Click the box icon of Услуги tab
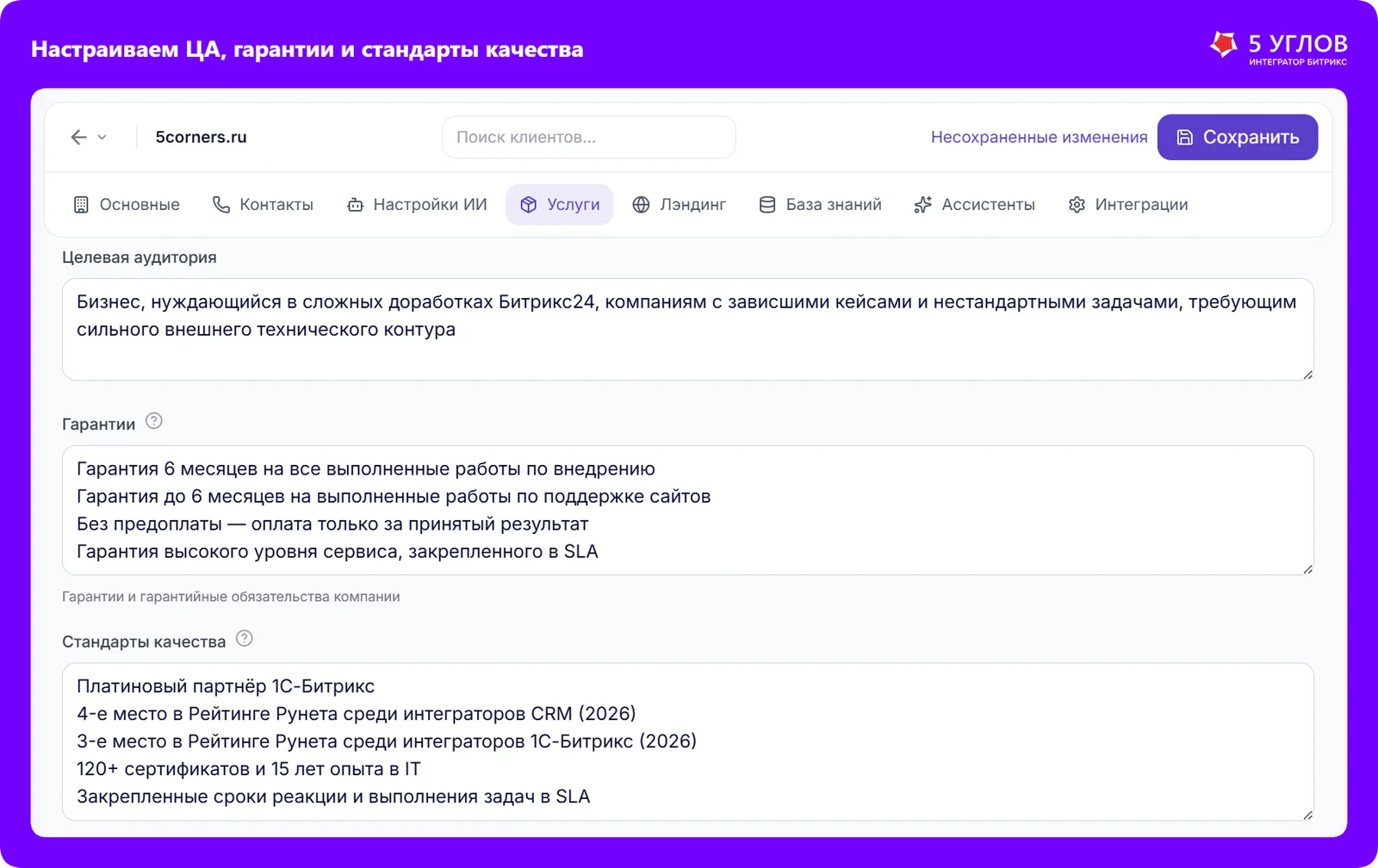The width and height of the screenshot is (1378, 868). click(529, 204)
